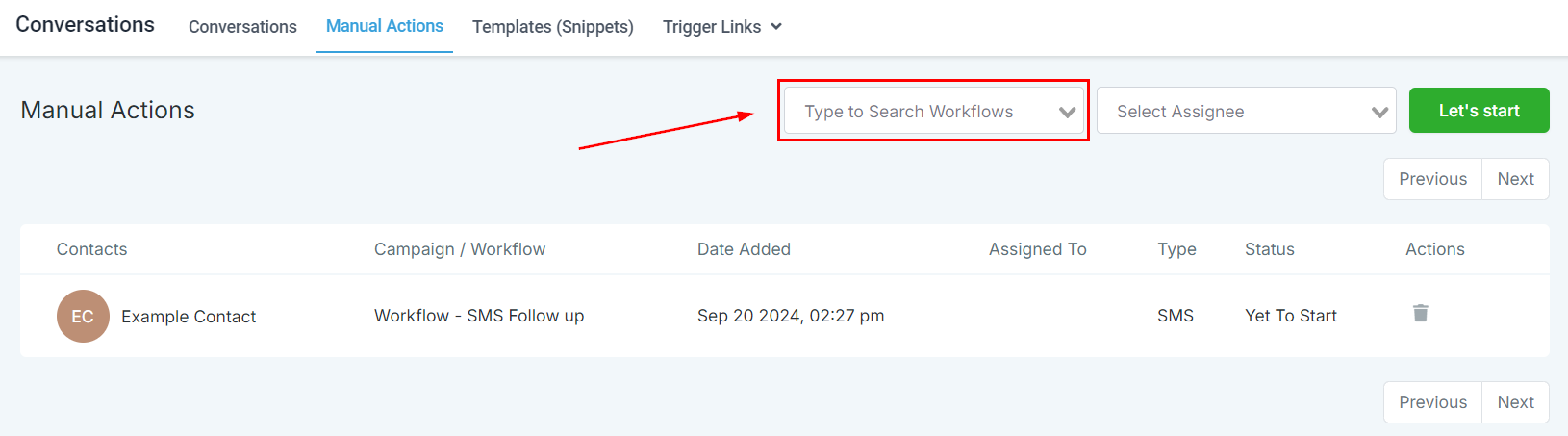This screenshot has height=436, width=1568.
Task: Click the Workflow - SMS Follow up entry
Action: coord(479,316)
